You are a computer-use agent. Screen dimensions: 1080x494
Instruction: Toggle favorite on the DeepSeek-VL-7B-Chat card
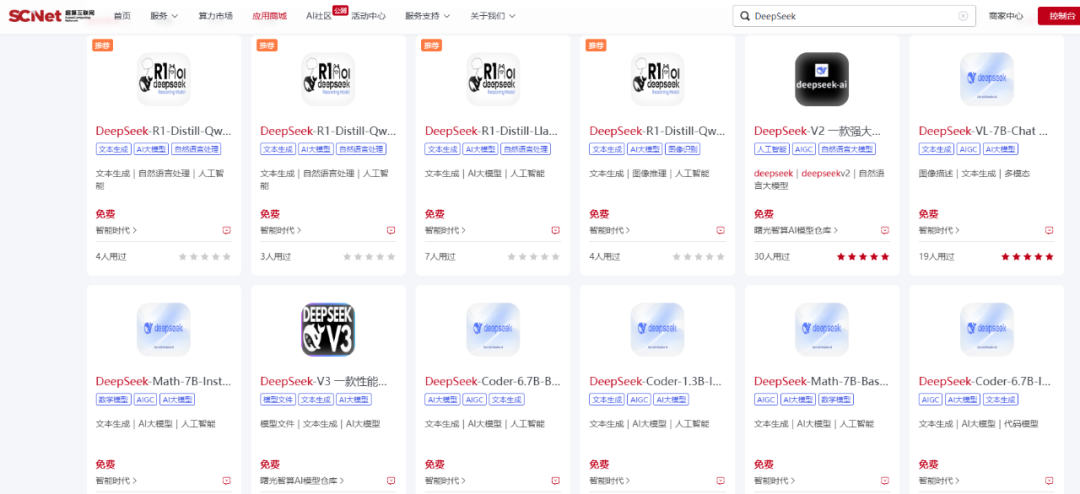pos(1049,230)
